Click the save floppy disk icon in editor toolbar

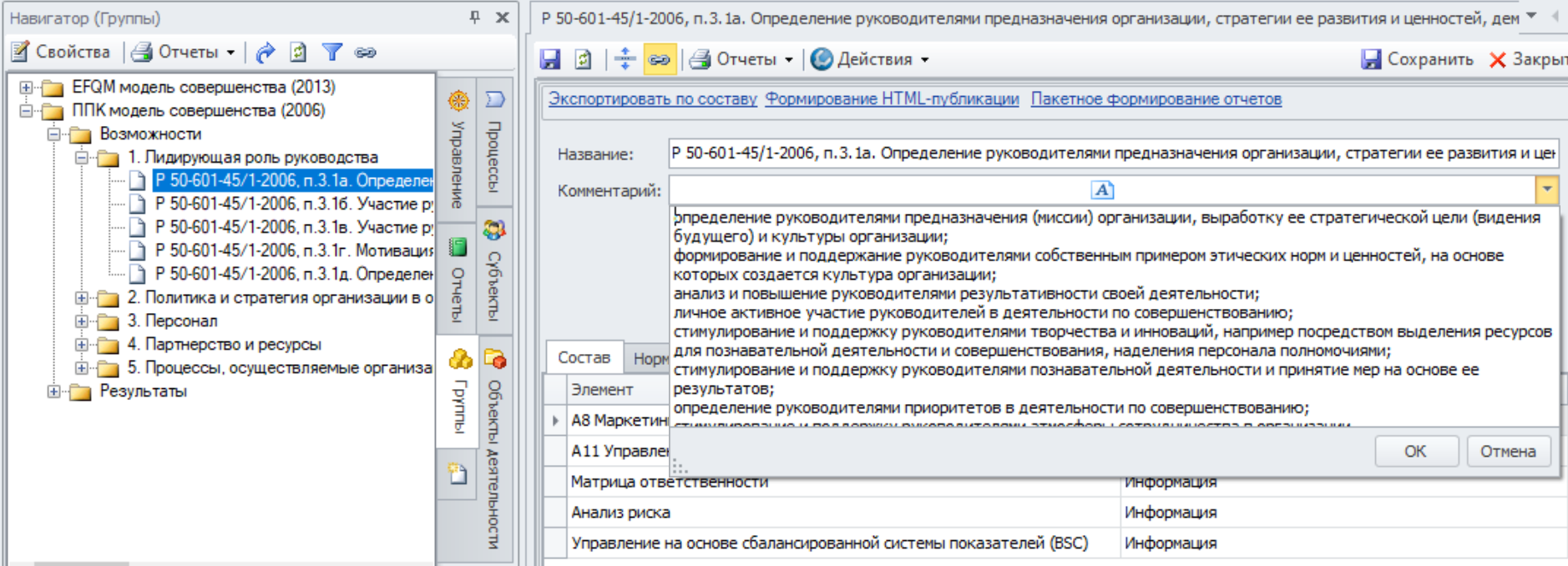(x=549, y=59)
